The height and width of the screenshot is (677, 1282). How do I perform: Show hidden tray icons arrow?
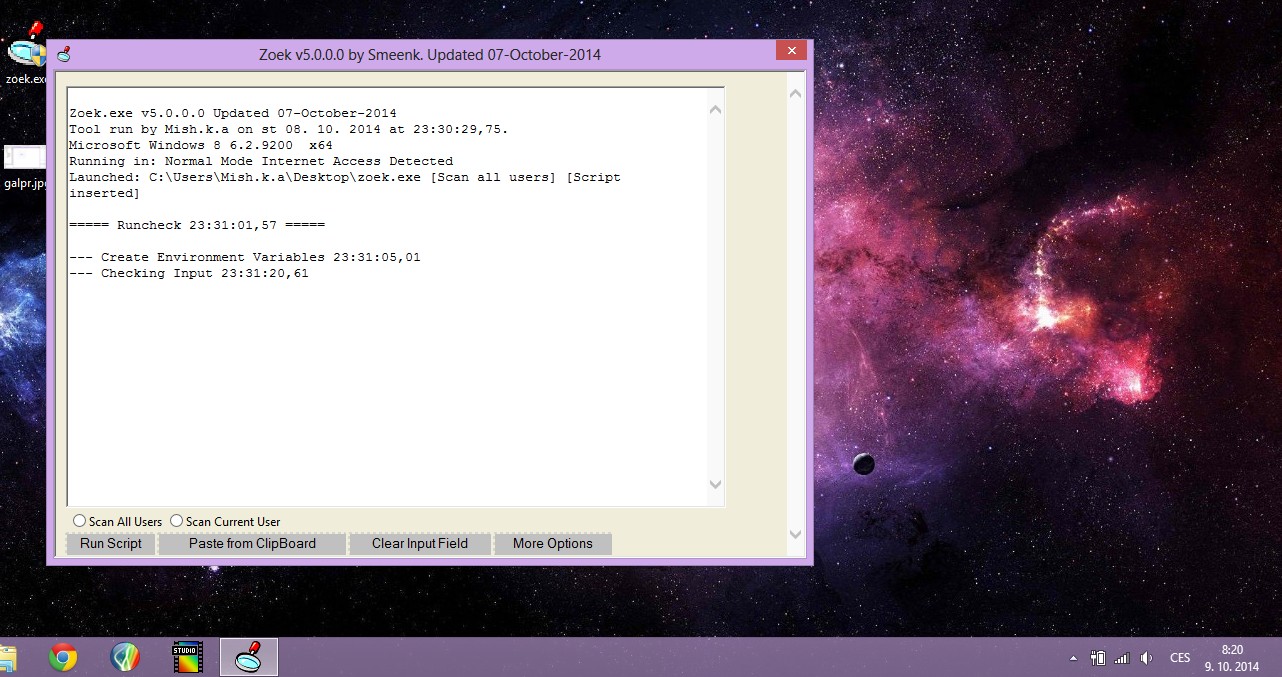[1073, 658]
